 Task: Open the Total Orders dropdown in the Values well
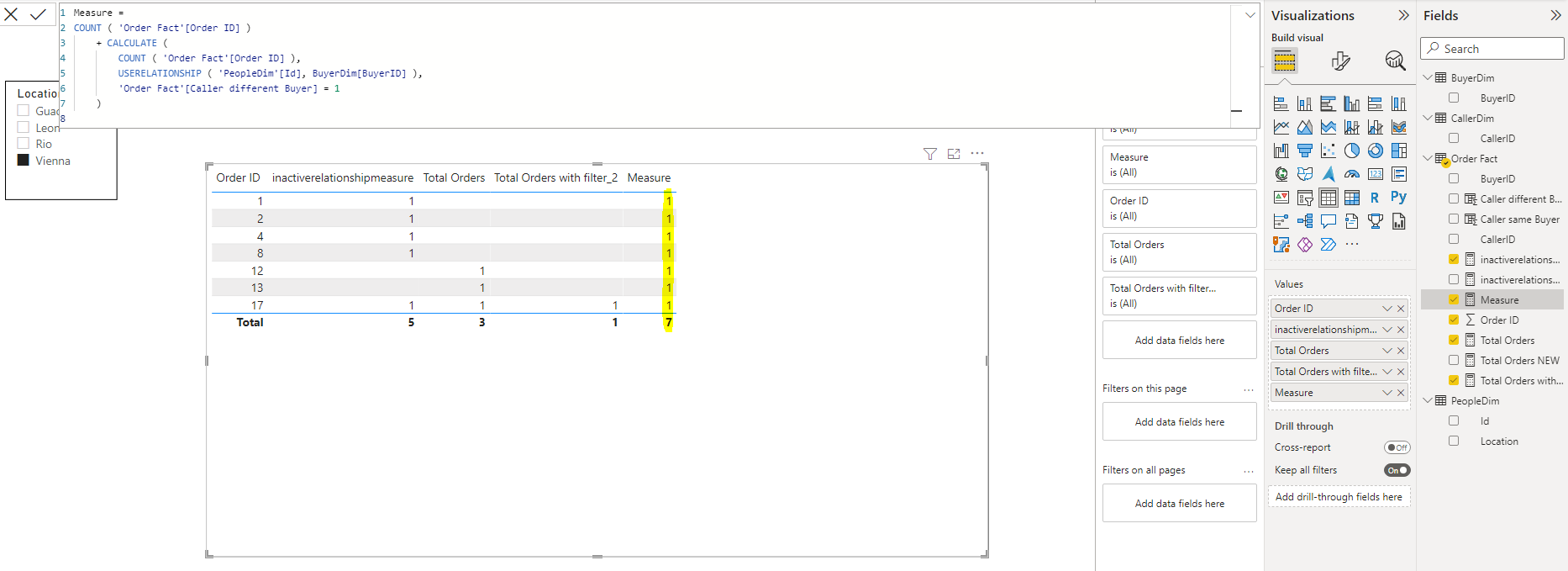pos(1387,351)
